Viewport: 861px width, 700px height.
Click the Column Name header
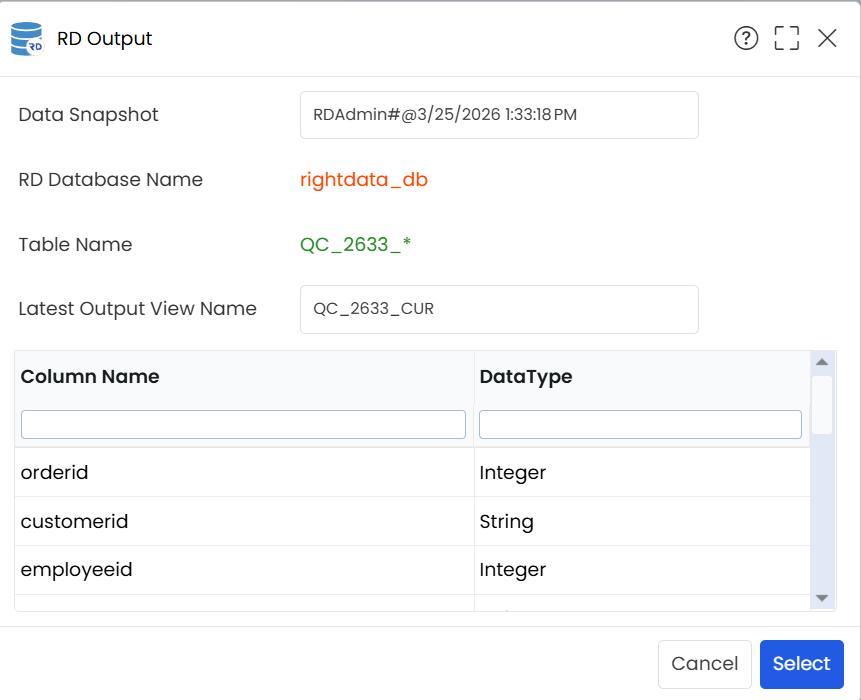click(x=90, y=377)
